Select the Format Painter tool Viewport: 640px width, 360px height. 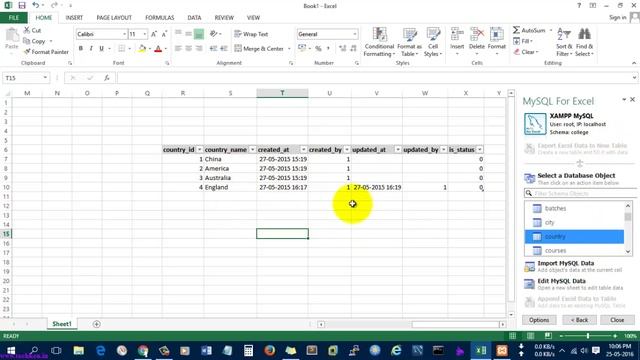[x=46, y=52]
